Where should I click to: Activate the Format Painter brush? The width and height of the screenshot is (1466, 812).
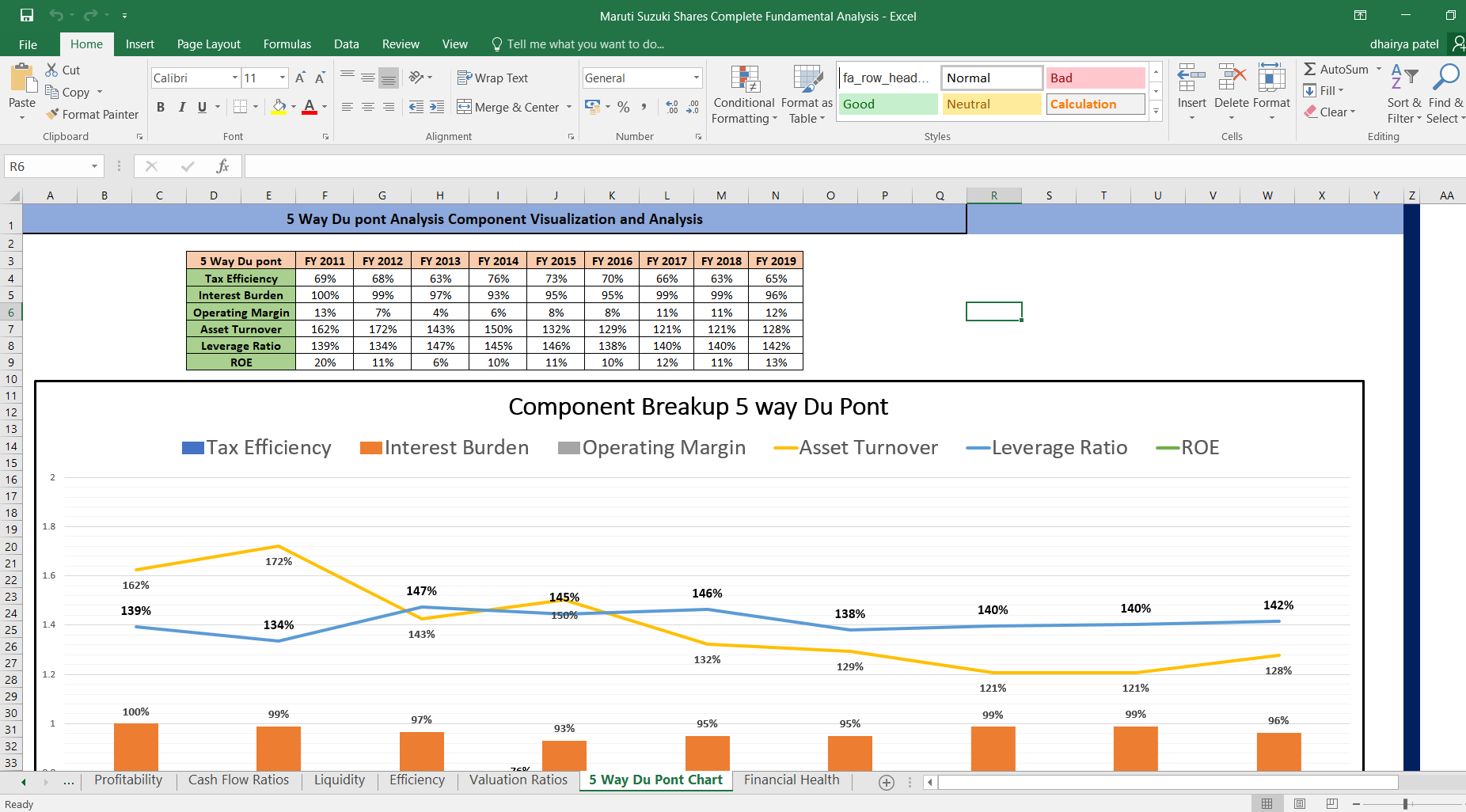52,114
